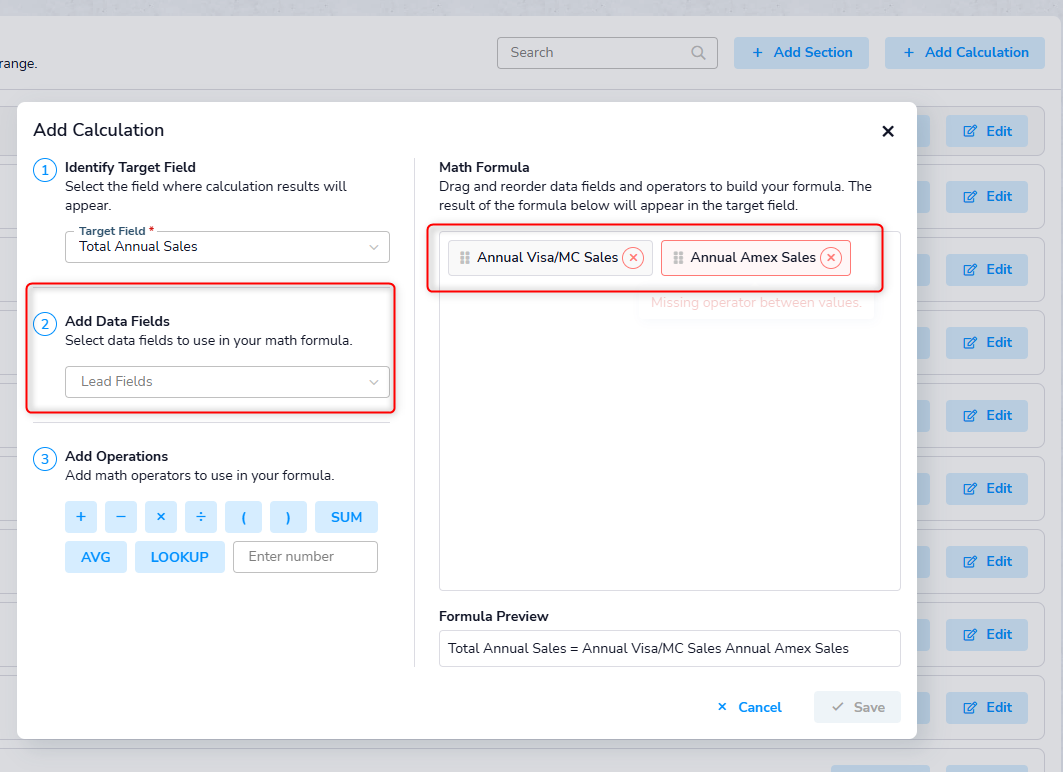Click the Formula Preview text box
Screen dimensions: 1063x772
coord(669,648)
